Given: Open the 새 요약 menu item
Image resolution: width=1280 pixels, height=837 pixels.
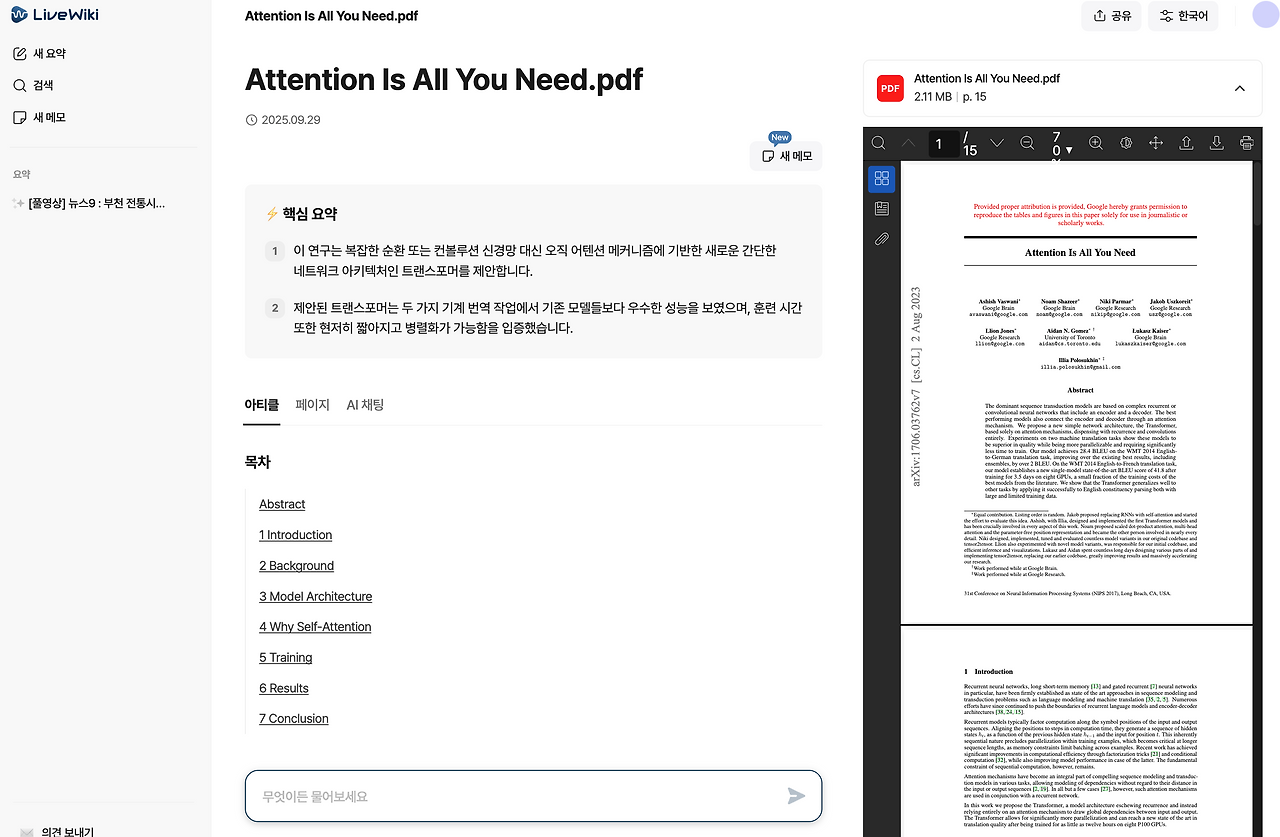Looking at the screenshot, I should coord(40,53).
